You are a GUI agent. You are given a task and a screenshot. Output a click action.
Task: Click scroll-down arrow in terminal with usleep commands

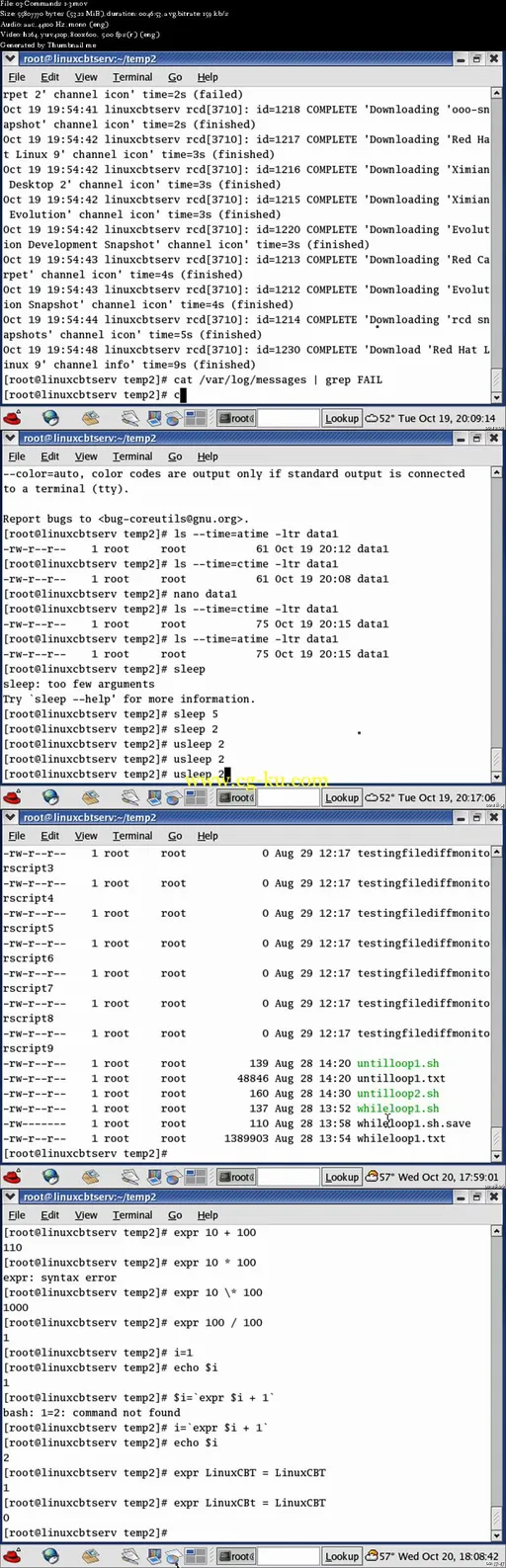click(x=497, y=777)
